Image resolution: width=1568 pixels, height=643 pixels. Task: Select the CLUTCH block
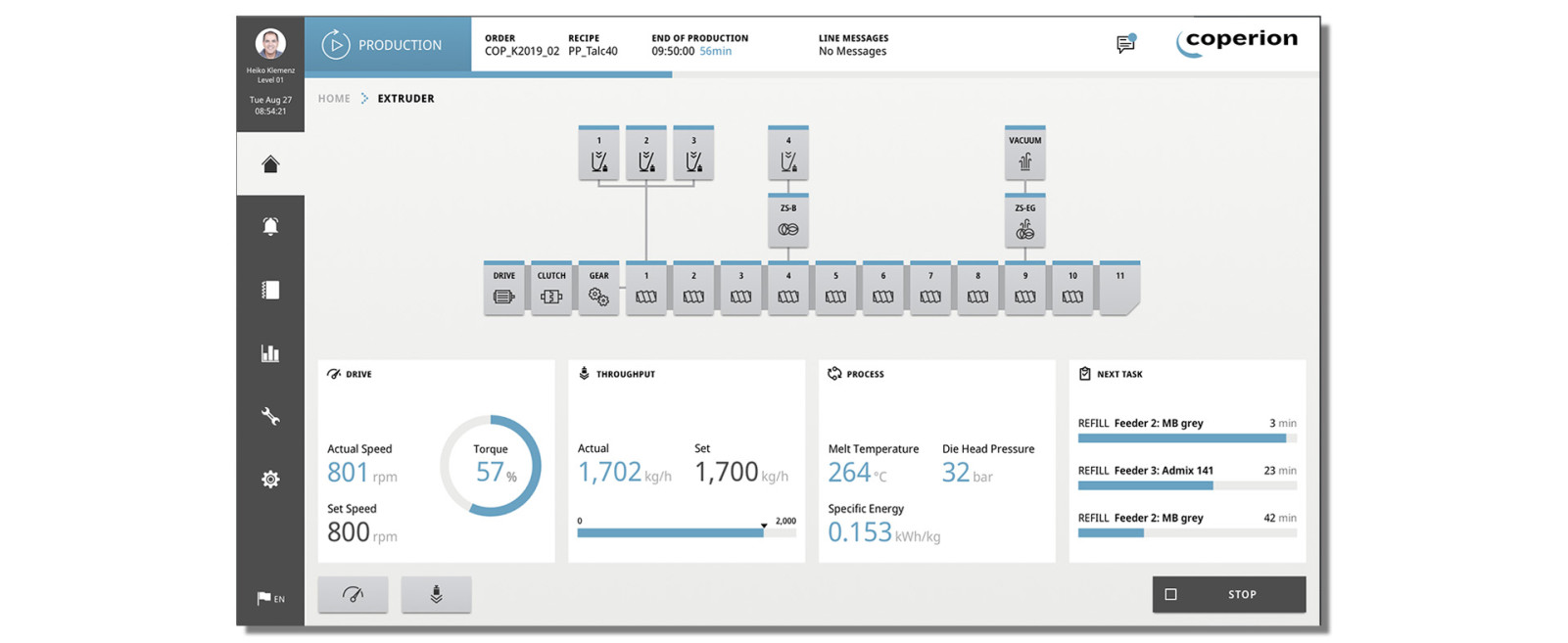click(551, 289)
